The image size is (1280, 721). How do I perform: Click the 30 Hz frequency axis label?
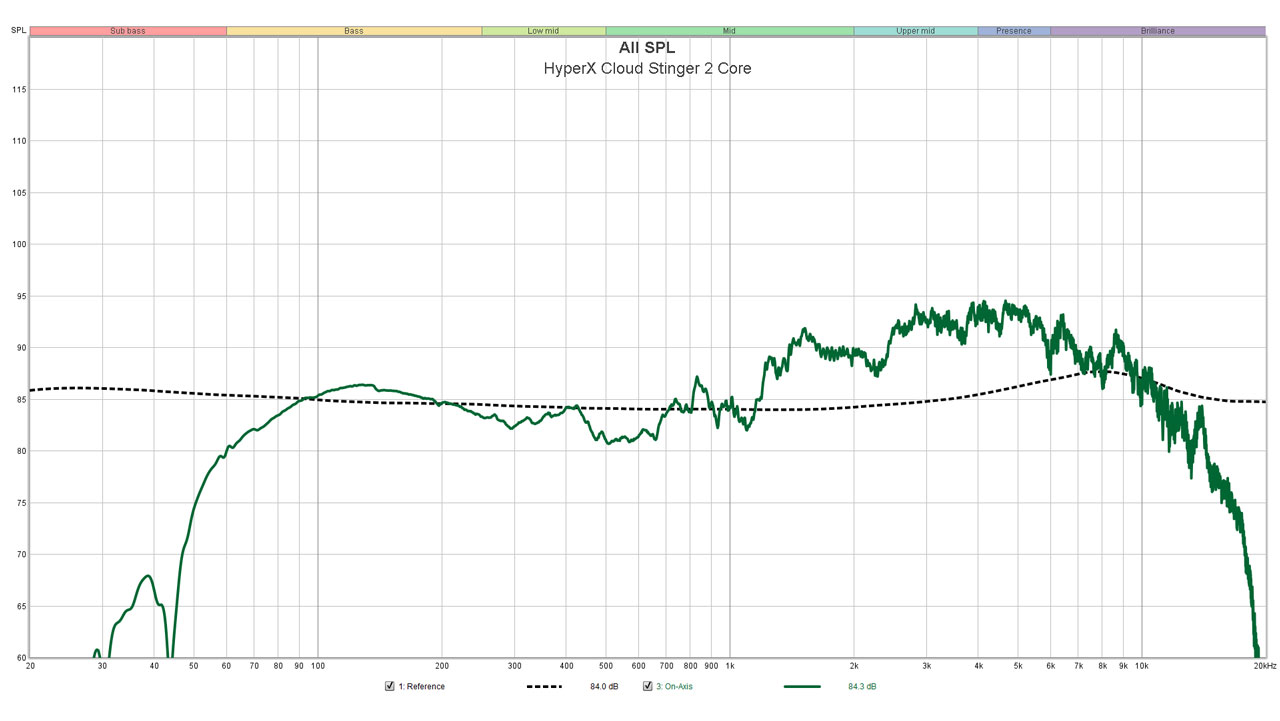102,666
